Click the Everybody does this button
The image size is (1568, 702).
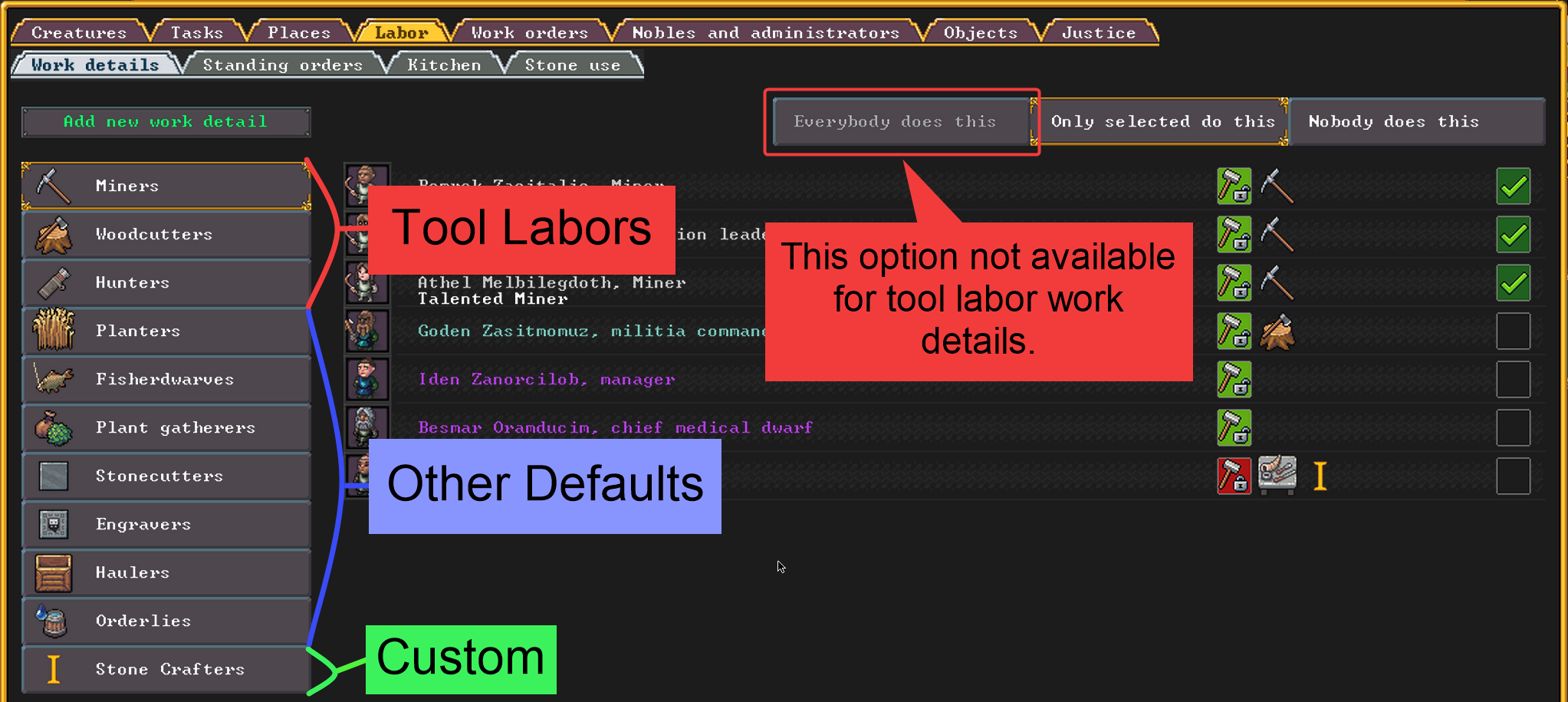coord(902,121)
